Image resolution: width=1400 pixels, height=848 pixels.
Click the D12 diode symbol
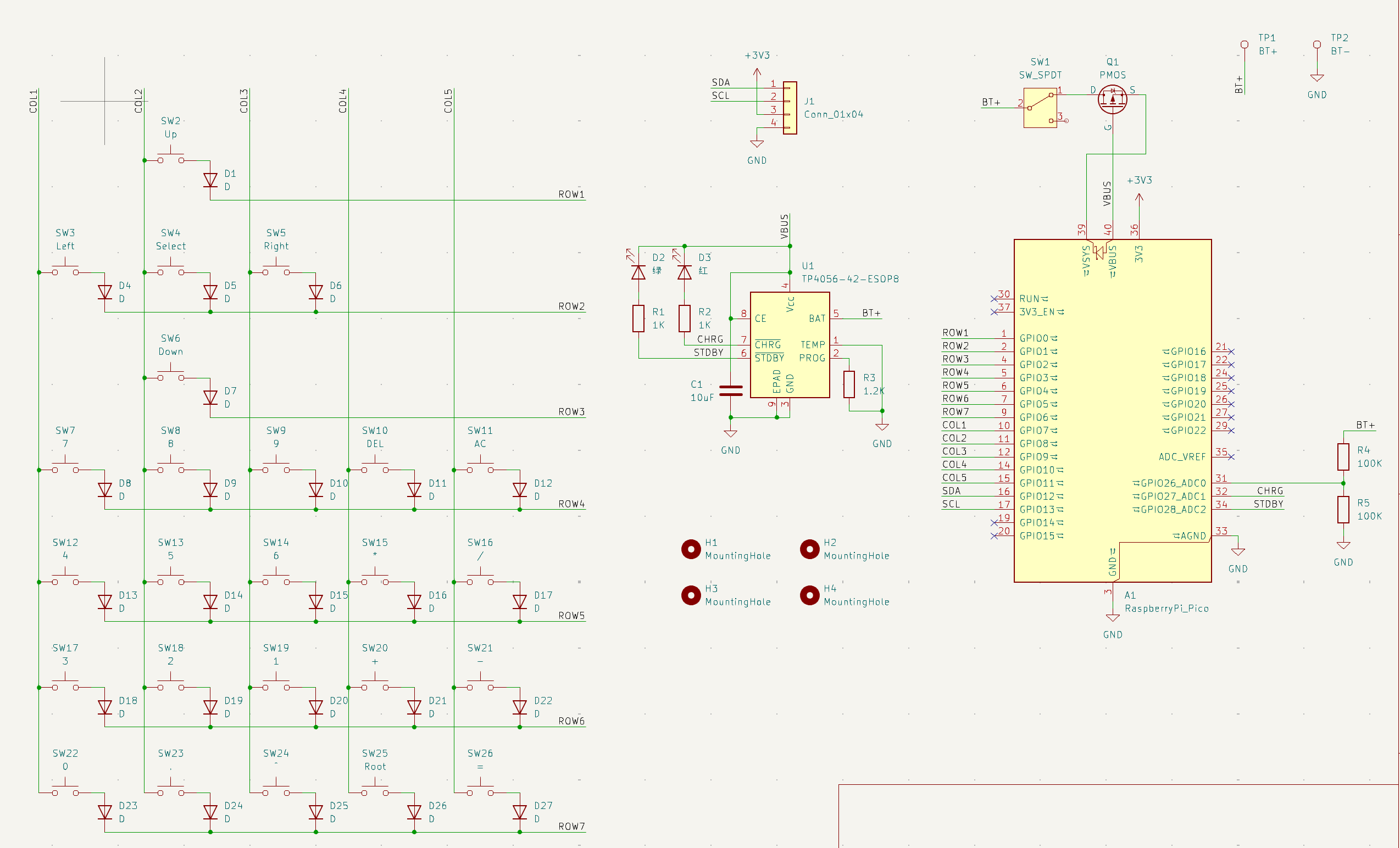(x=520, y=489)
